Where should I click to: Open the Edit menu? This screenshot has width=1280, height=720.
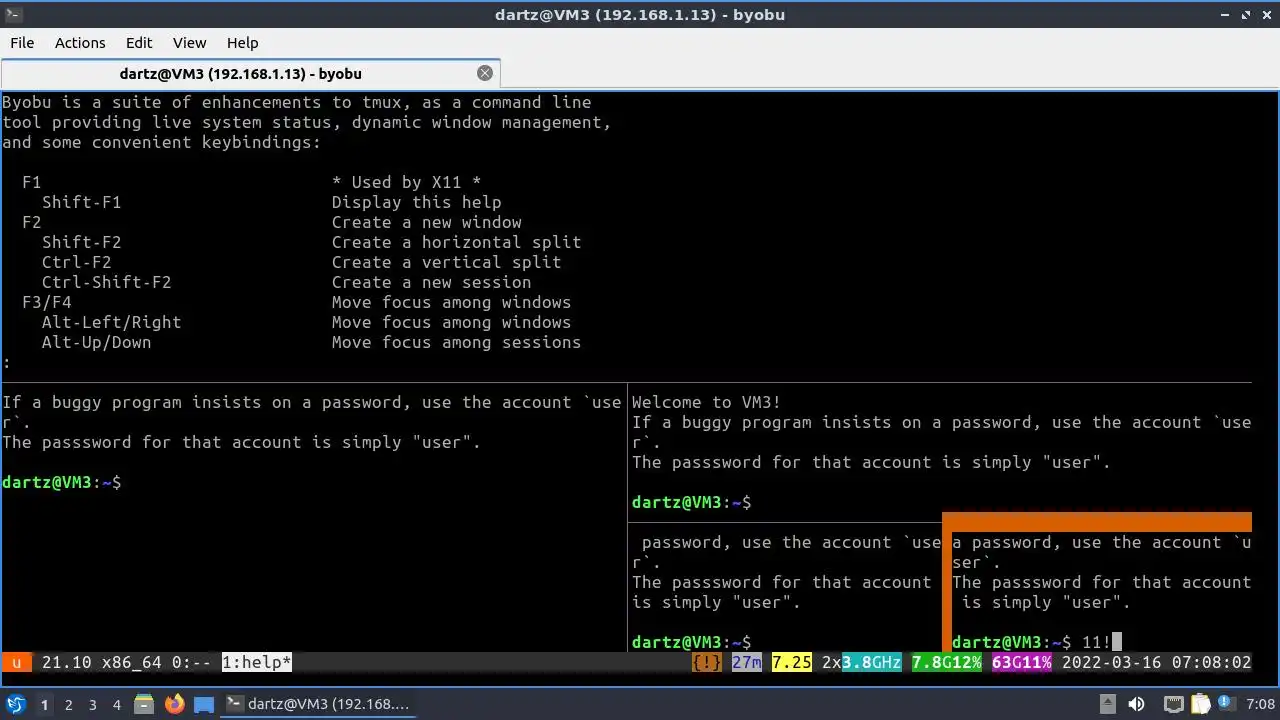click(139, 43)
